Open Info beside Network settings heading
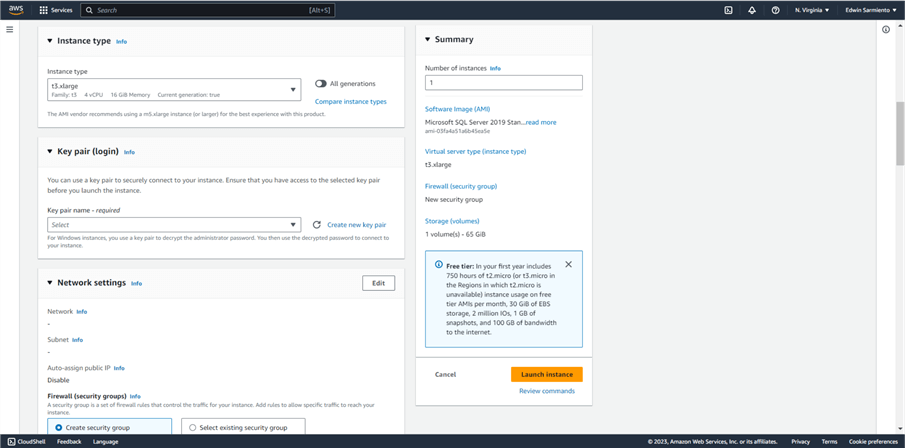The width and height of the screenshot is (905, 448). [x=136, y=283]
